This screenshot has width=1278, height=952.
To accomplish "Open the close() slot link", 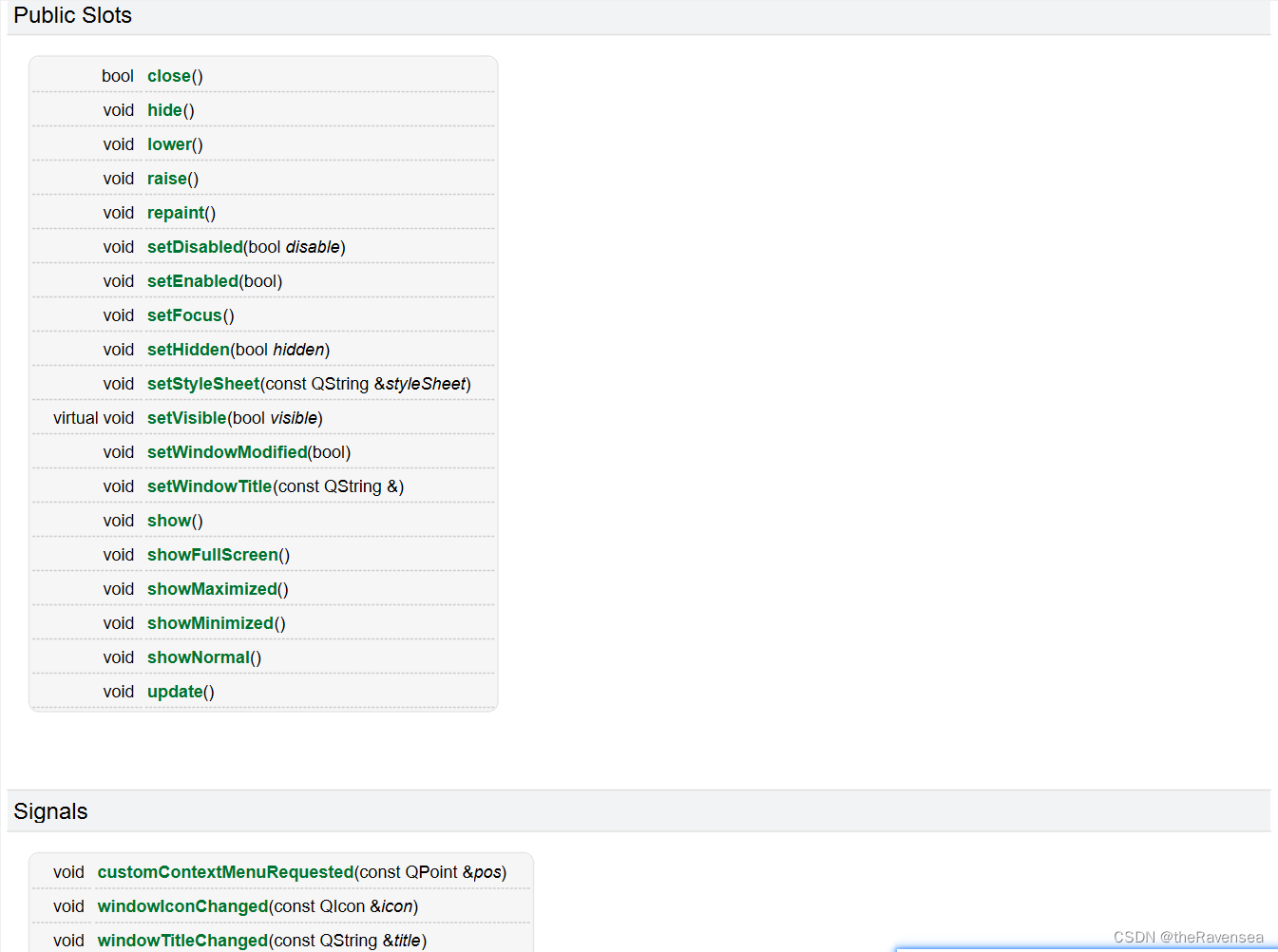I will pos(169,76).
